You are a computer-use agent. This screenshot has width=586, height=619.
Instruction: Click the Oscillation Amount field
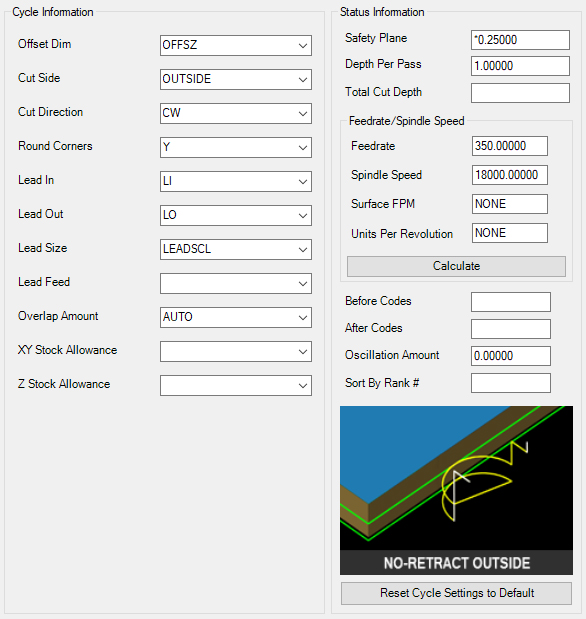[511, 356]
